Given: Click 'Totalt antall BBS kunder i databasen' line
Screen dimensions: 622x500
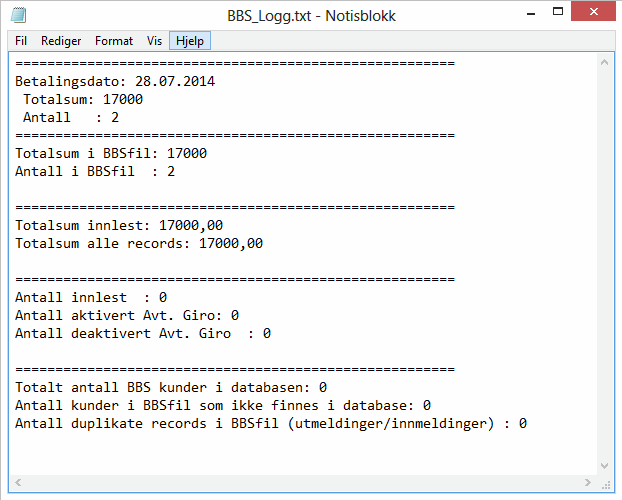Looking at the screenshot, I should tap(171, 387).
